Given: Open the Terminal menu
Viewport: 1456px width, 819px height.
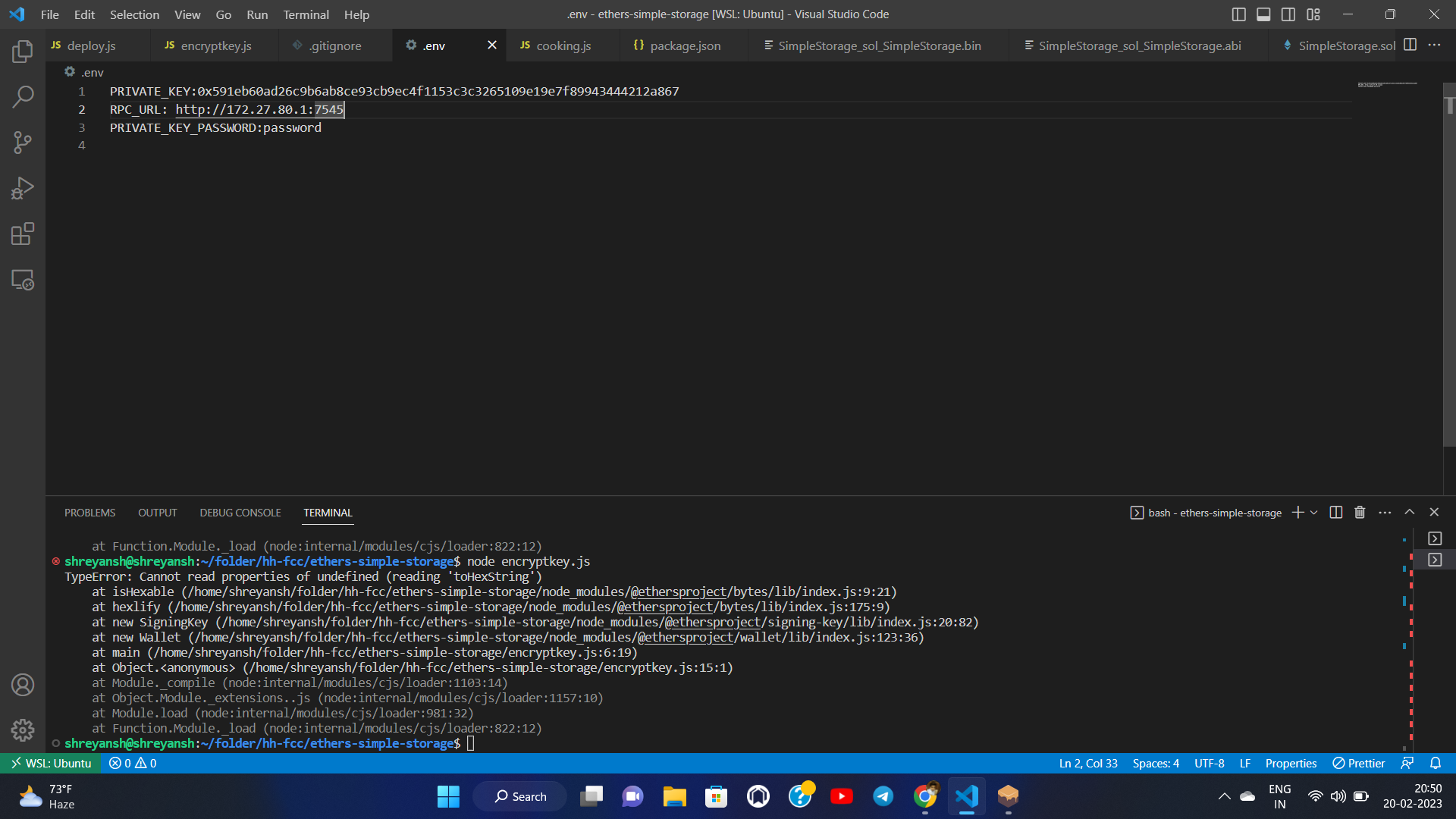Looking at the screenshot, I should [306, 14].
